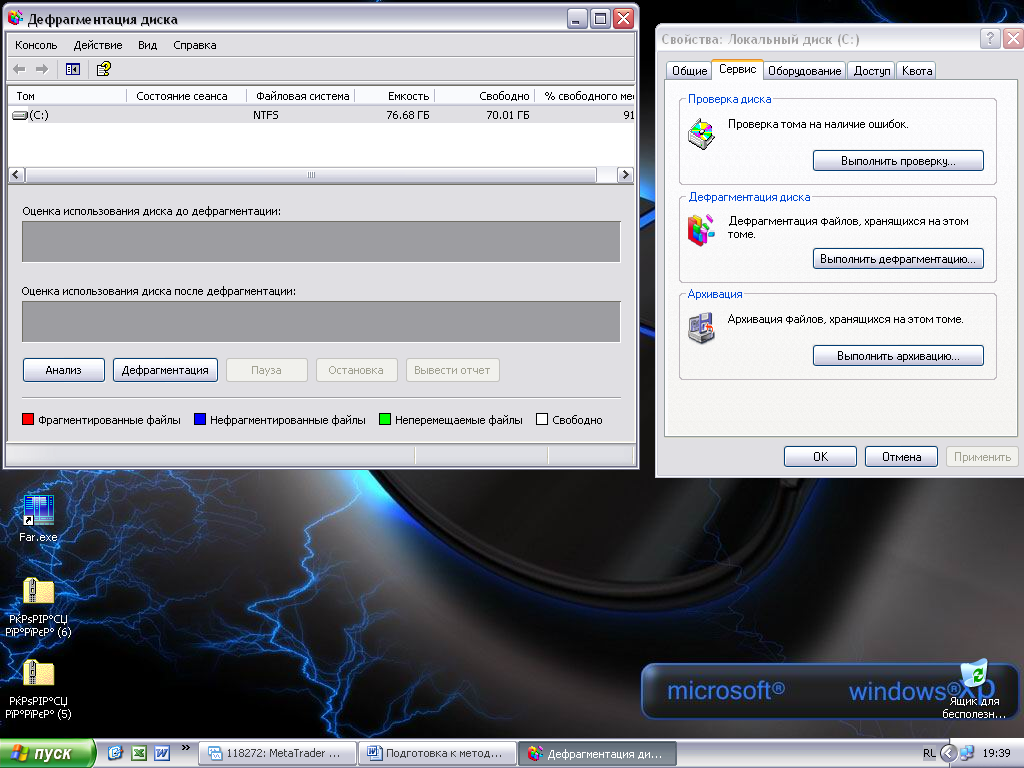Viewport: 1024px width, 768px height.
Task: Click Отмена in the Properties dialog
Action: 901,456
